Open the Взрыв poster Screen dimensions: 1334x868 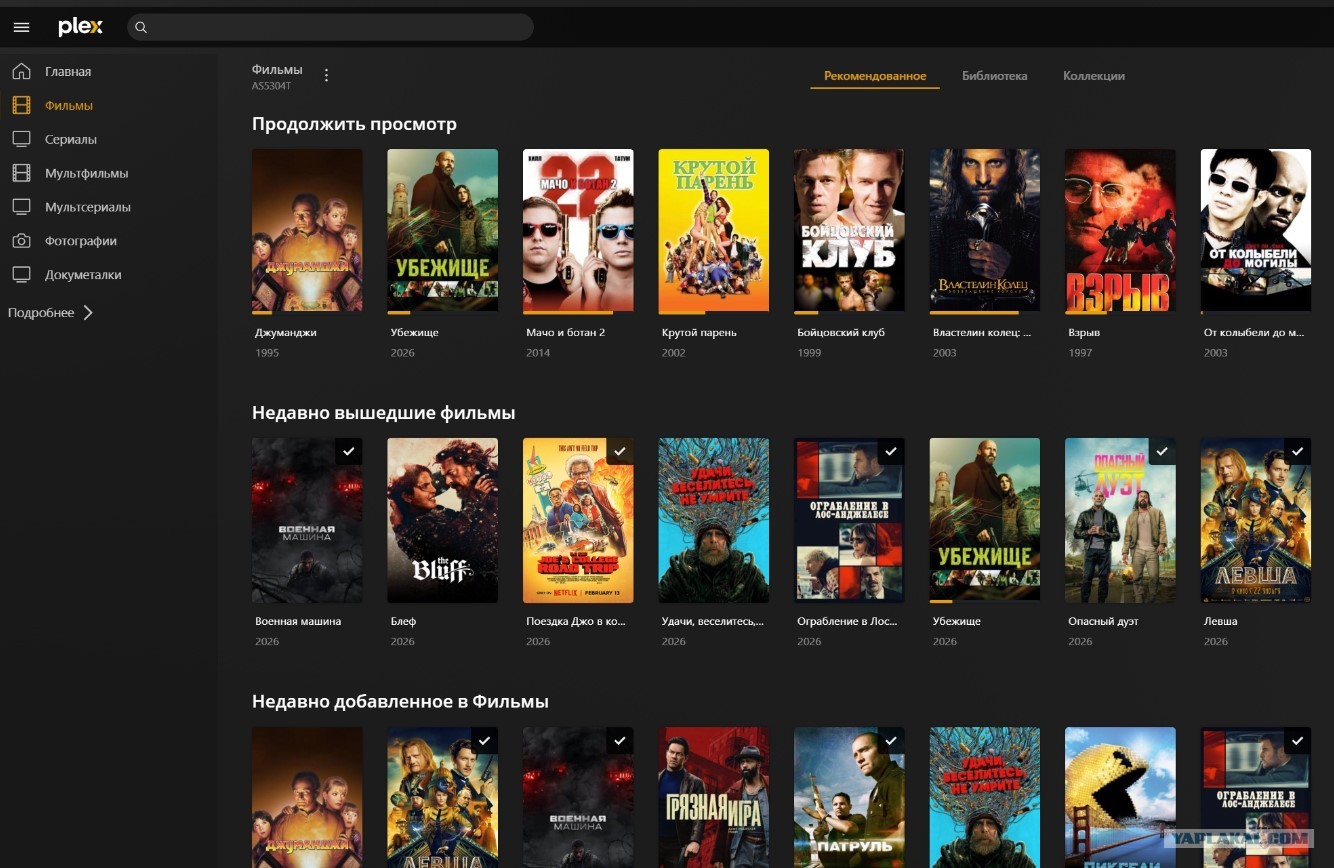(1120, 230)
